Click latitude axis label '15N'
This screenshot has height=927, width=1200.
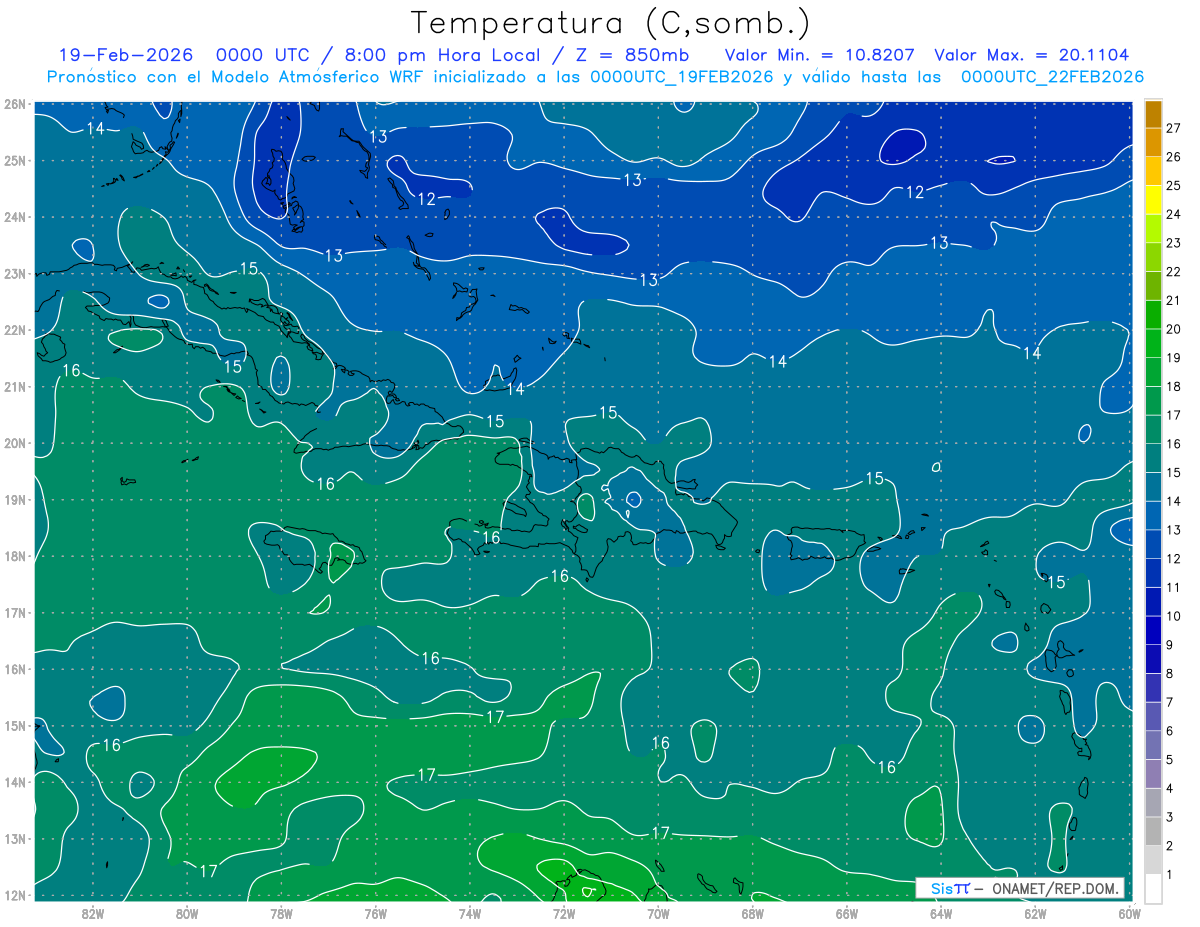click(x=15, y=725)
